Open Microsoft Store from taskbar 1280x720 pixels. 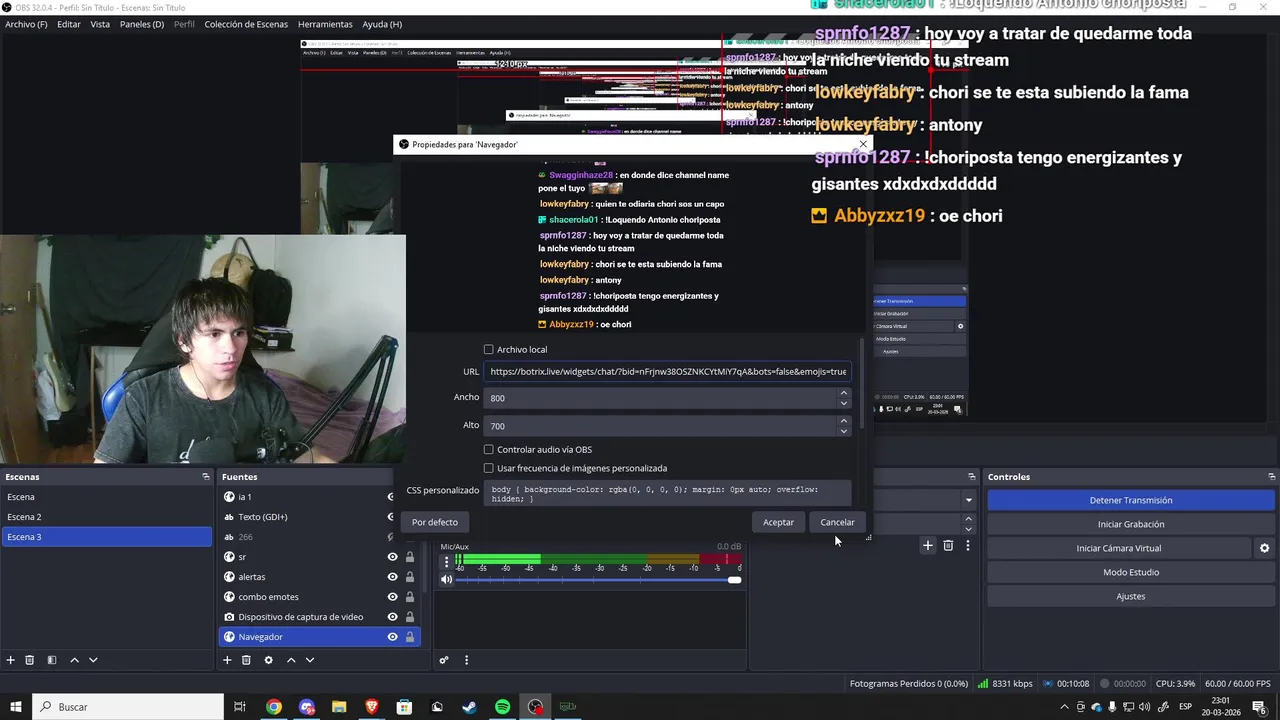click(x=404, y=707)
